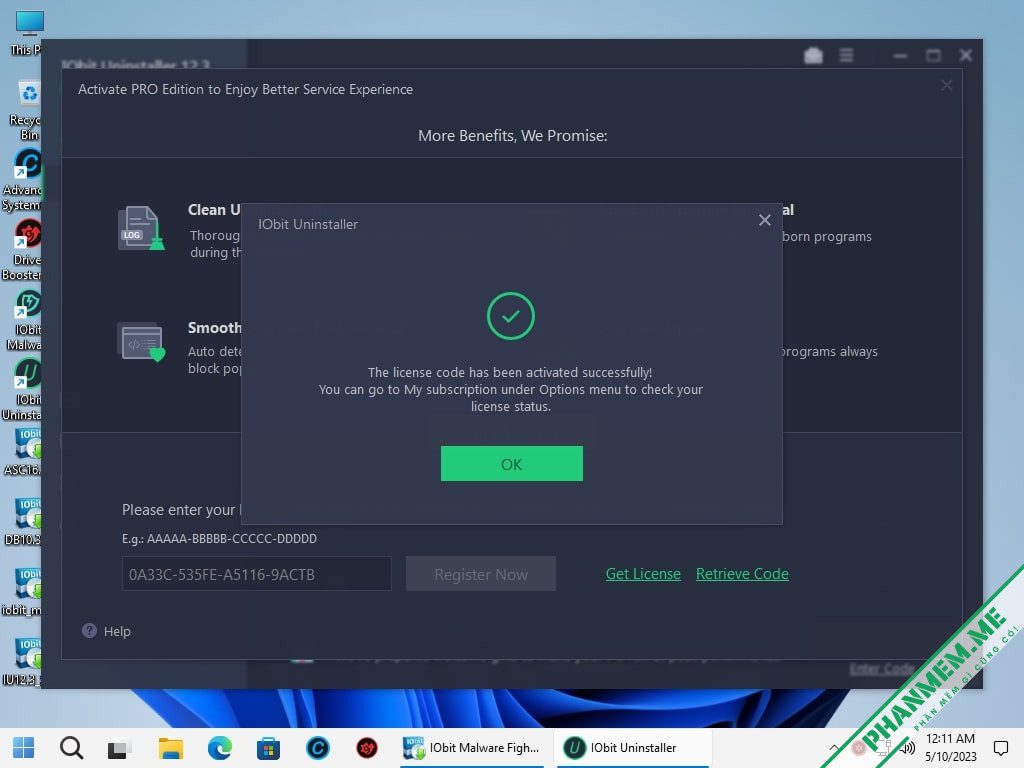Close the Activate PRO Edition window
The image size is (1024, 768).
coord(946,86)
